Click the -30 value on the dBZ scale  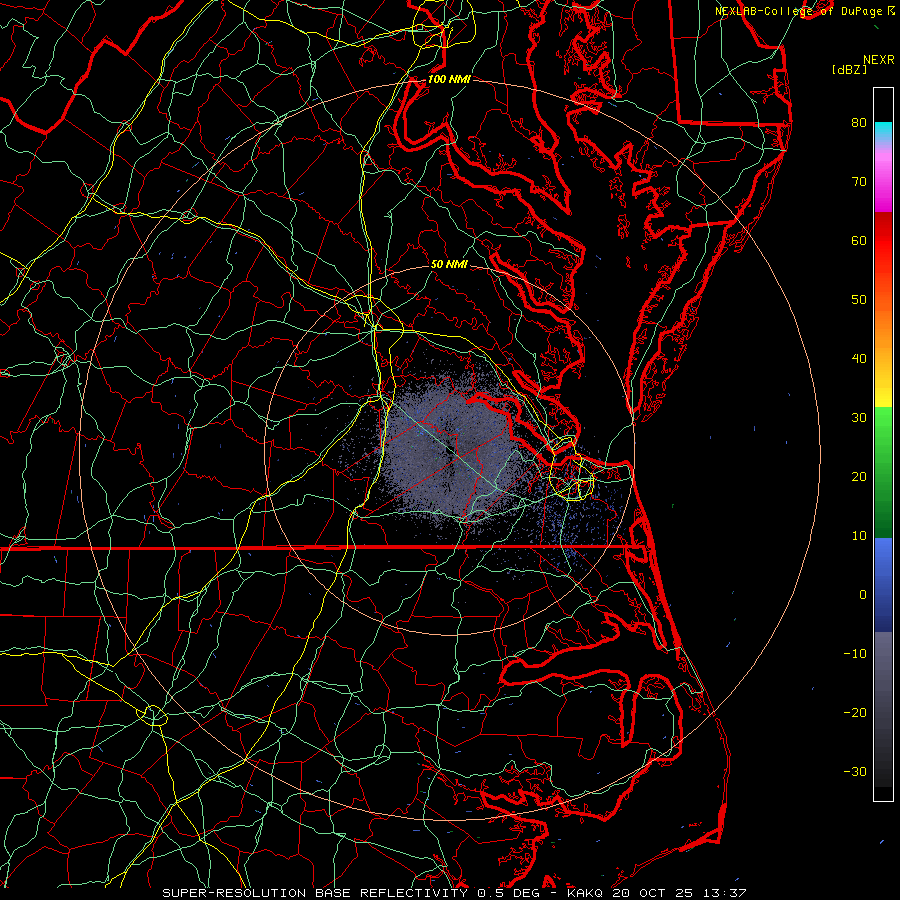(855, 771)
